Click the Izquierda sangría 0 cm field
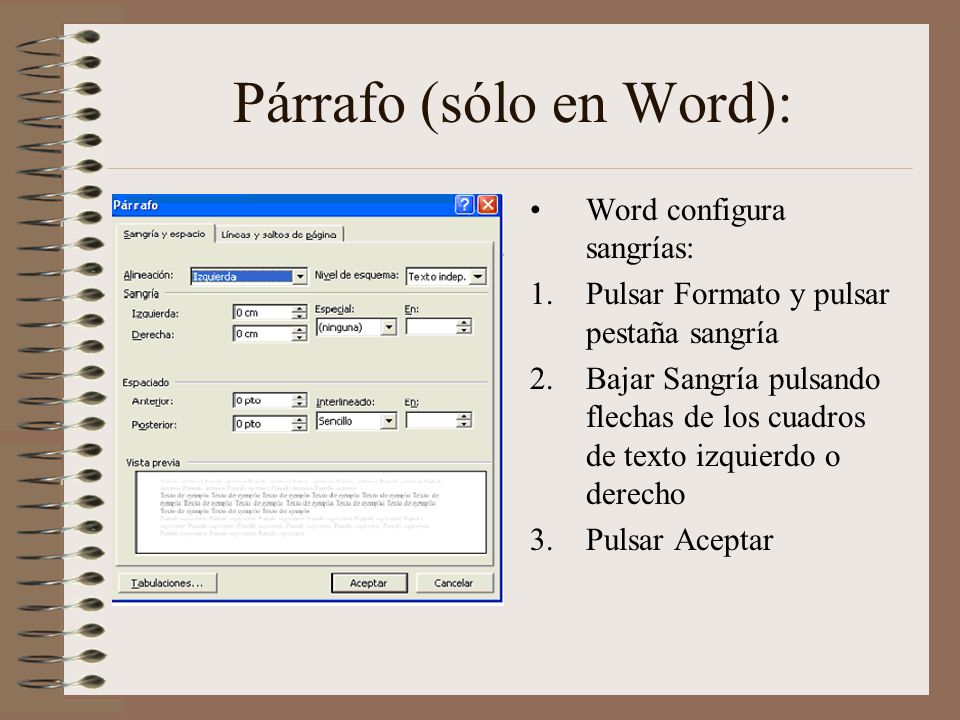The height and width of the screenshot is (720, 960). (x=262, y=313)
